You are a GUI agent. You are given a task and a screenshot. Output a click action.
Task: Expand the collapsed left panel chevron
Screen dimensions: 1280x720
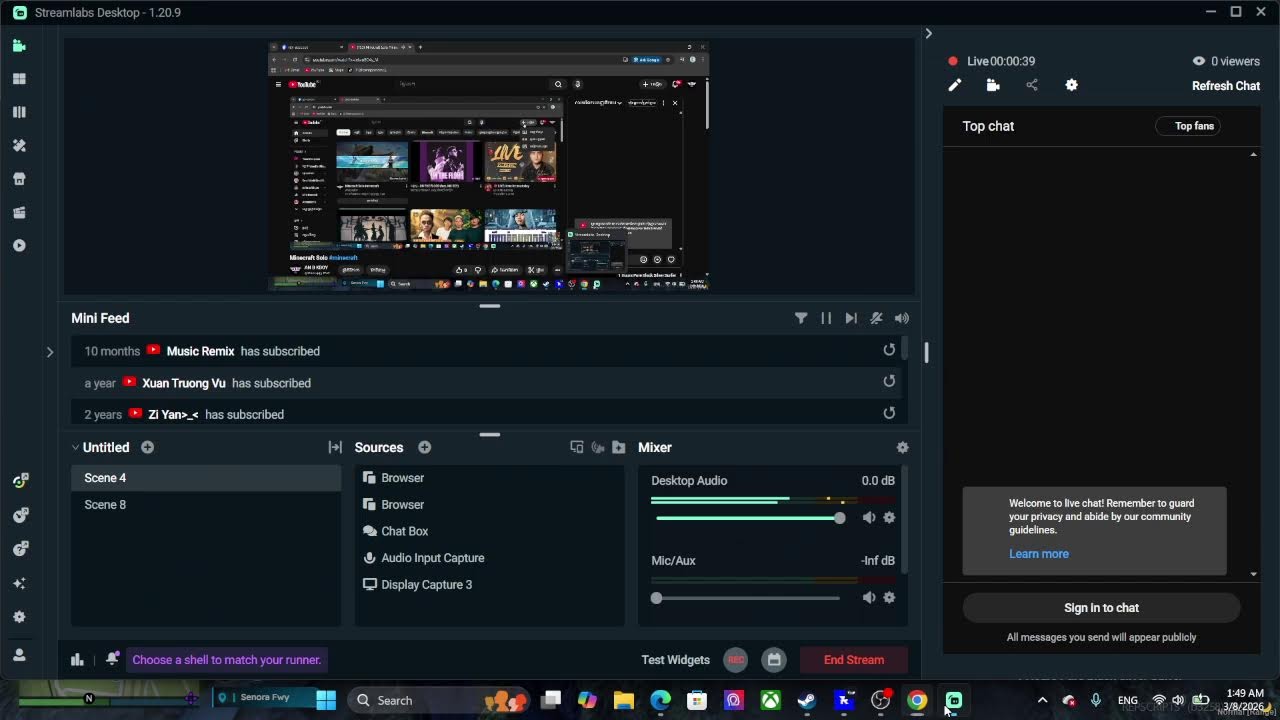(x=50, y=352)
